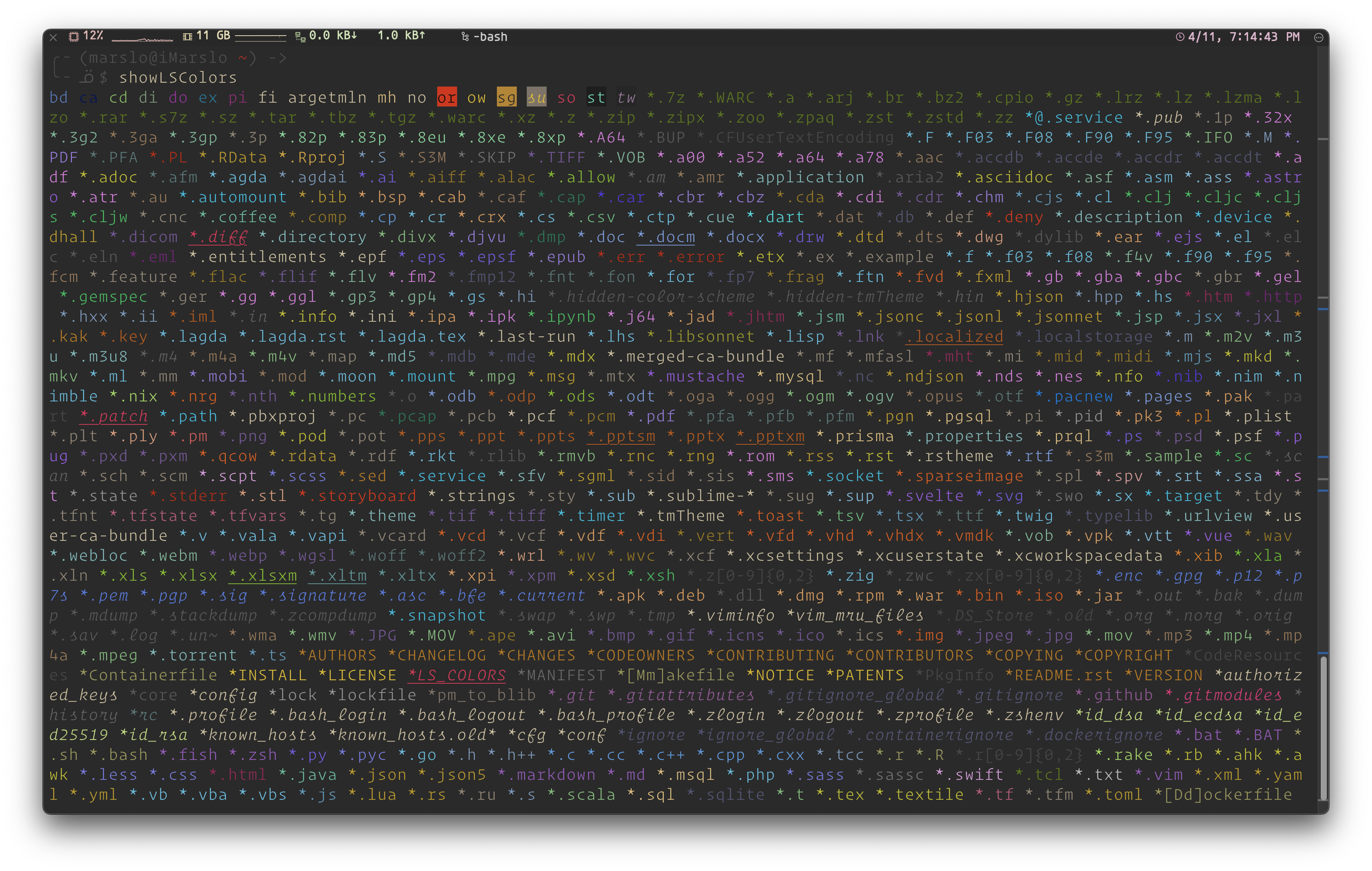Click the '*.sparseimage' entry
This screenshot has height=871, width=1372.
[959, 476]
